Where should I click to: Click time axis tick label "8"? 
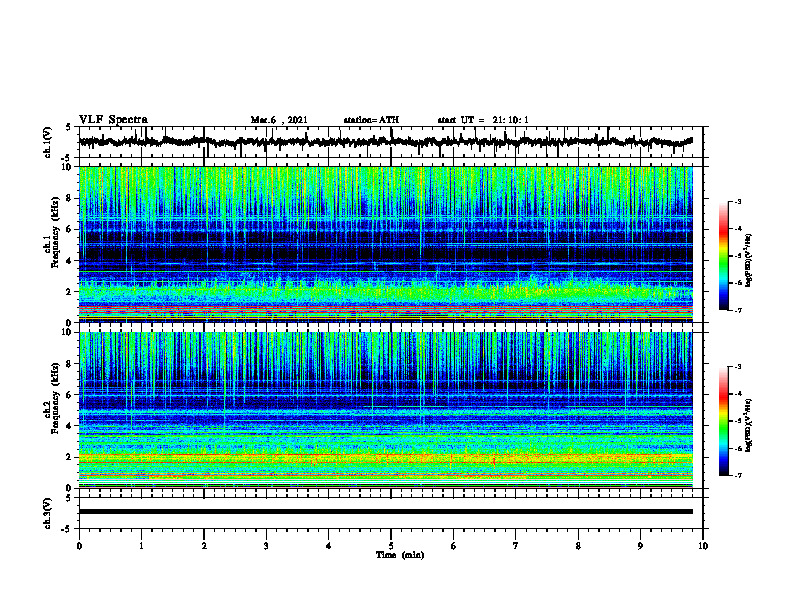coord(578,546)
